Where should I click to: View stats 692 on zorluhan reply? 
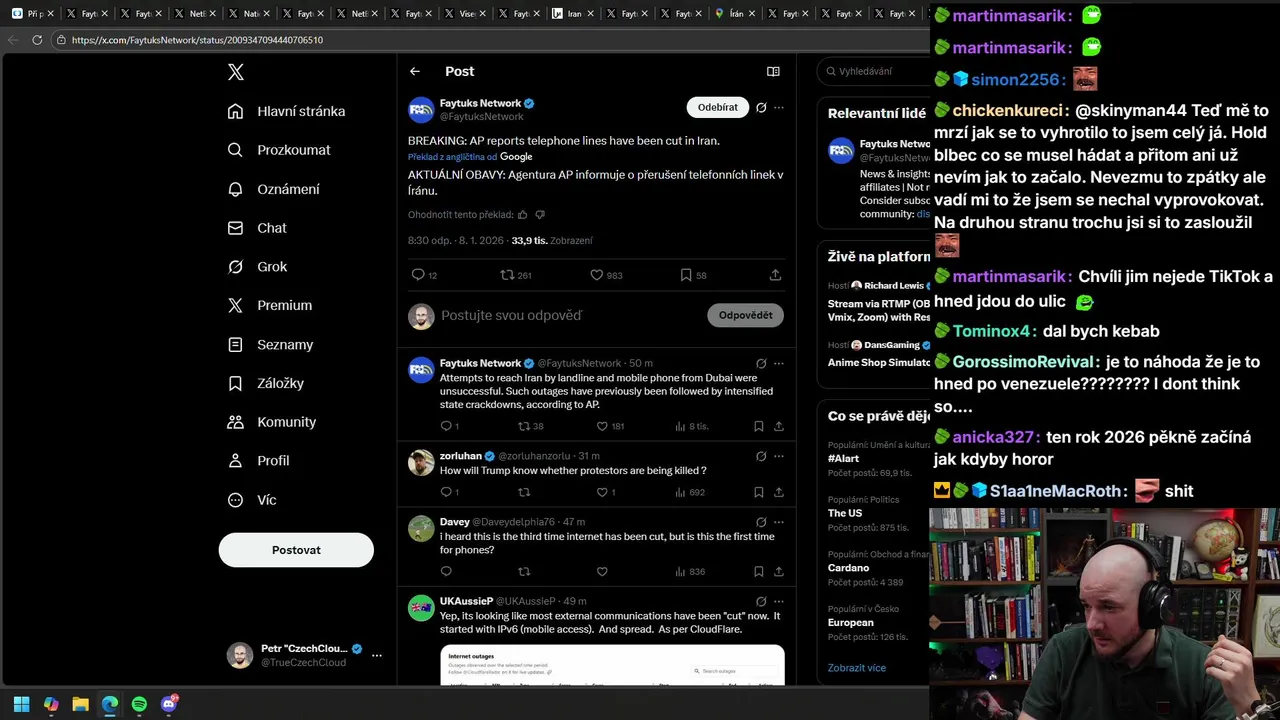[691, 492]
